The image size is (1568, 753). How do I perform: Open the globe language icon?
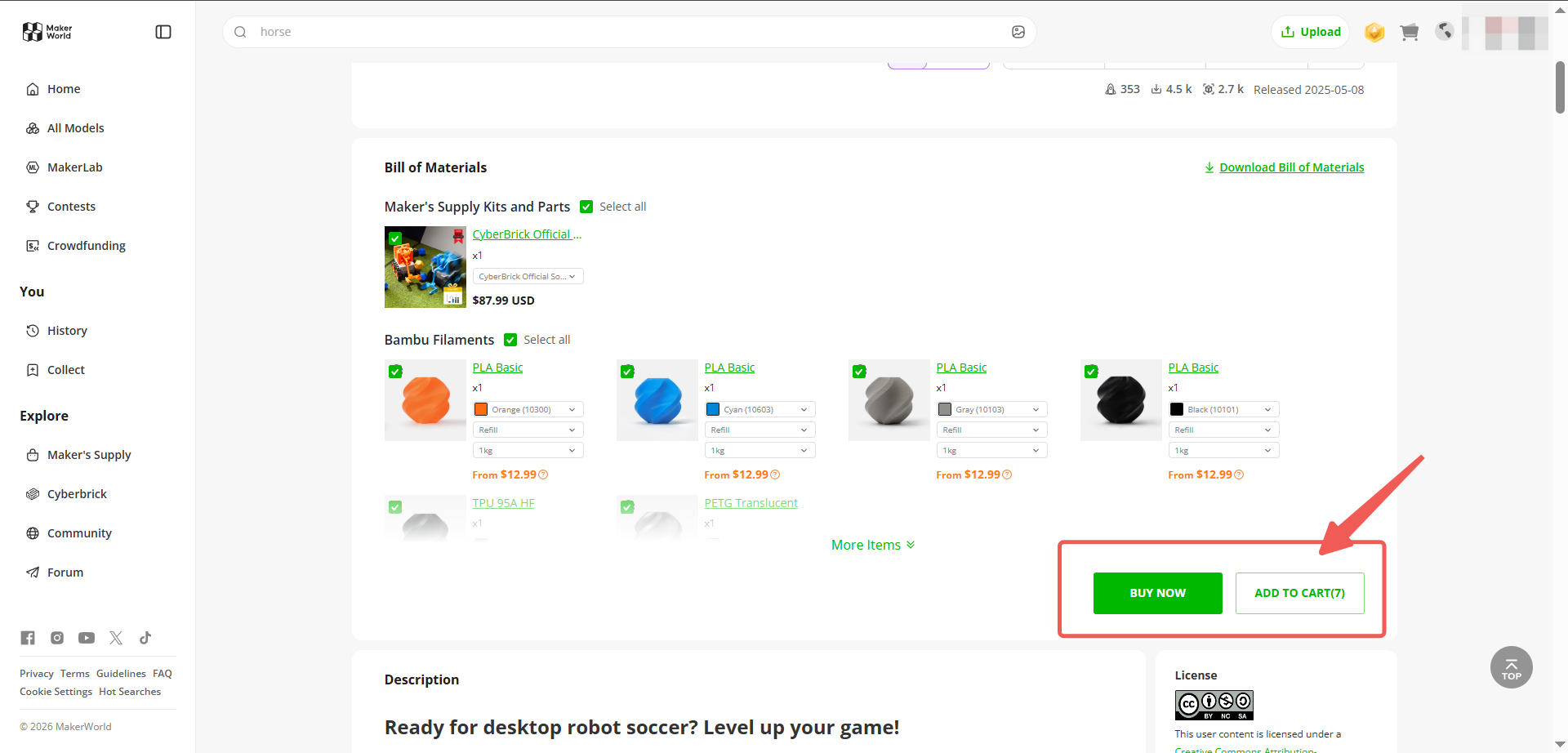click(1445, 31)
